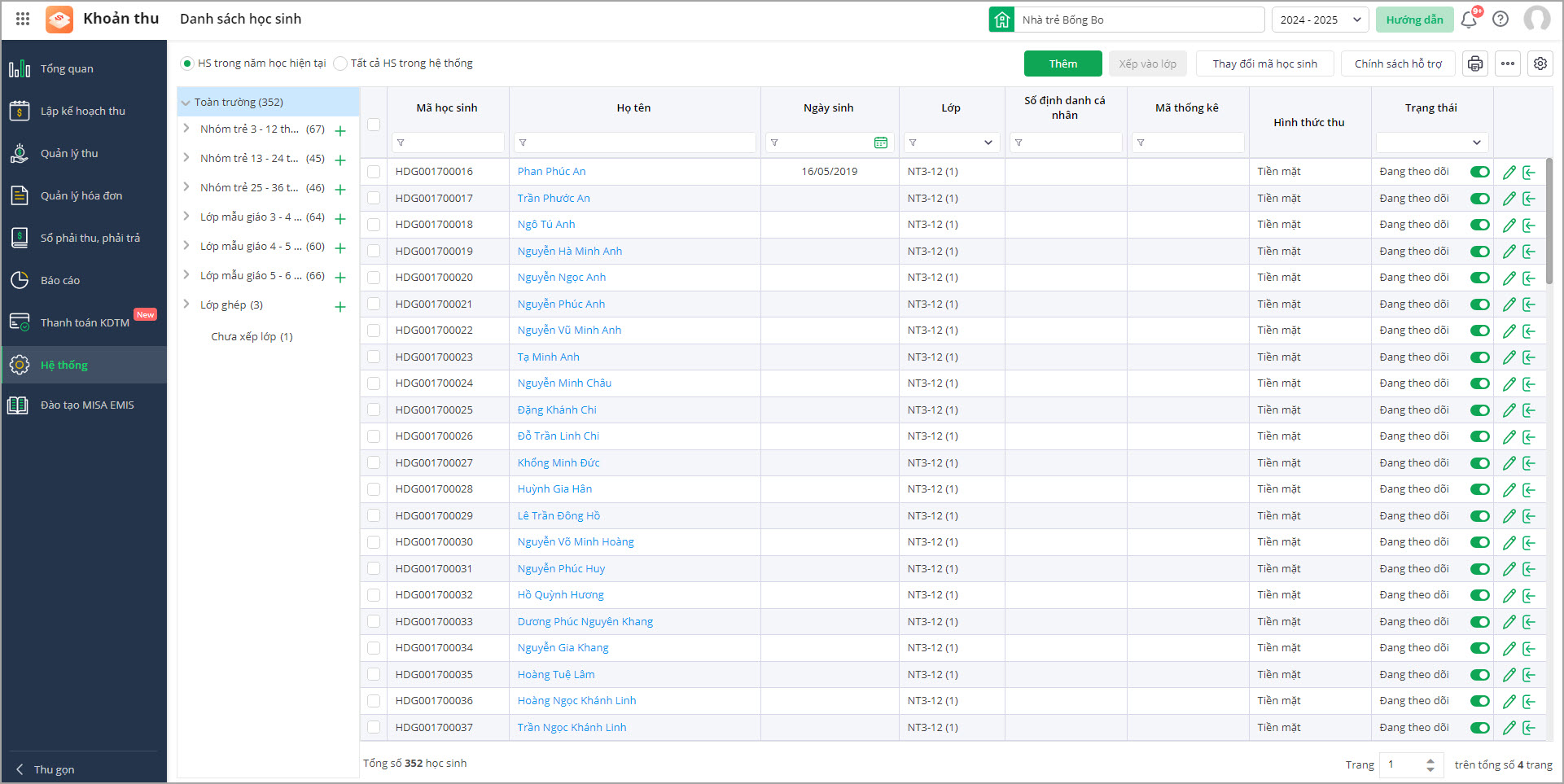
Task: Open Quản lý thu menu
Action: click(x=84, y=154)
